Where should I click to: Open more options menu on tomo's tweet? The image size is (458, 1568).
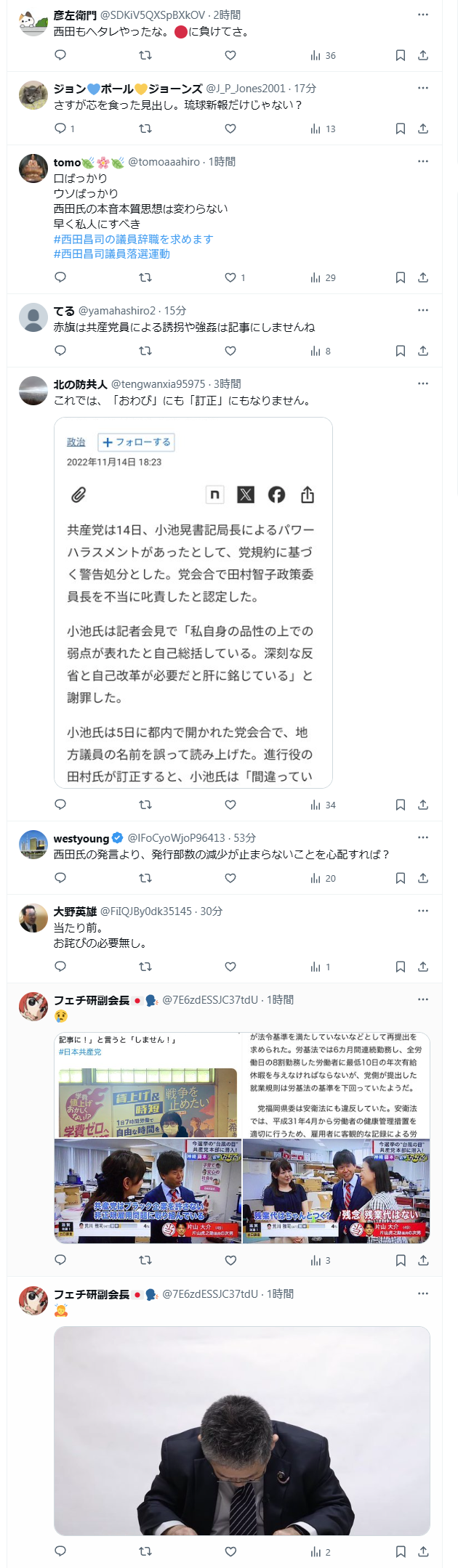[x=423, y=161]
